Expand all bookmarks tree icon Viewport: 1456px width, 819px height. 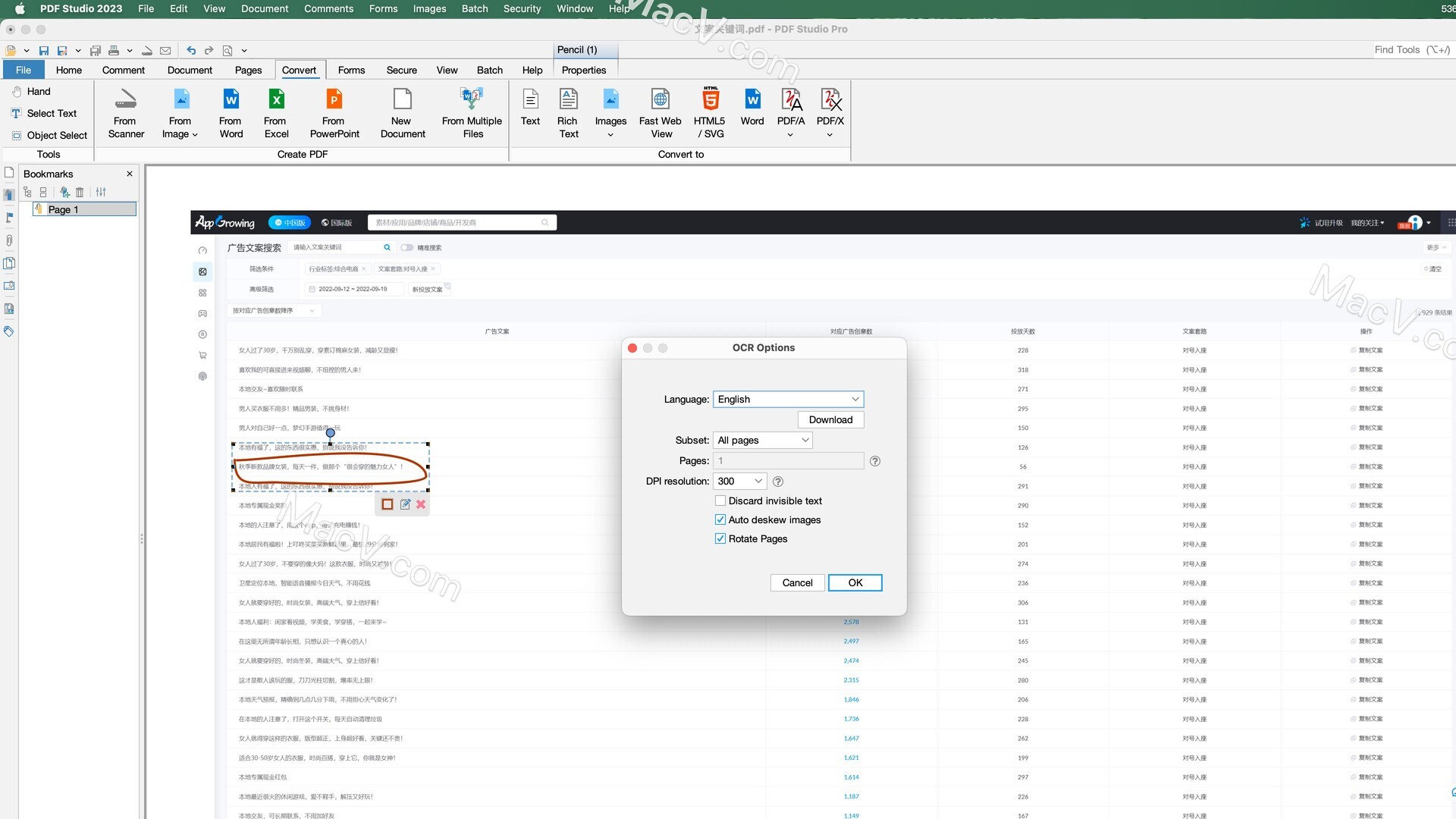[28, 192]
